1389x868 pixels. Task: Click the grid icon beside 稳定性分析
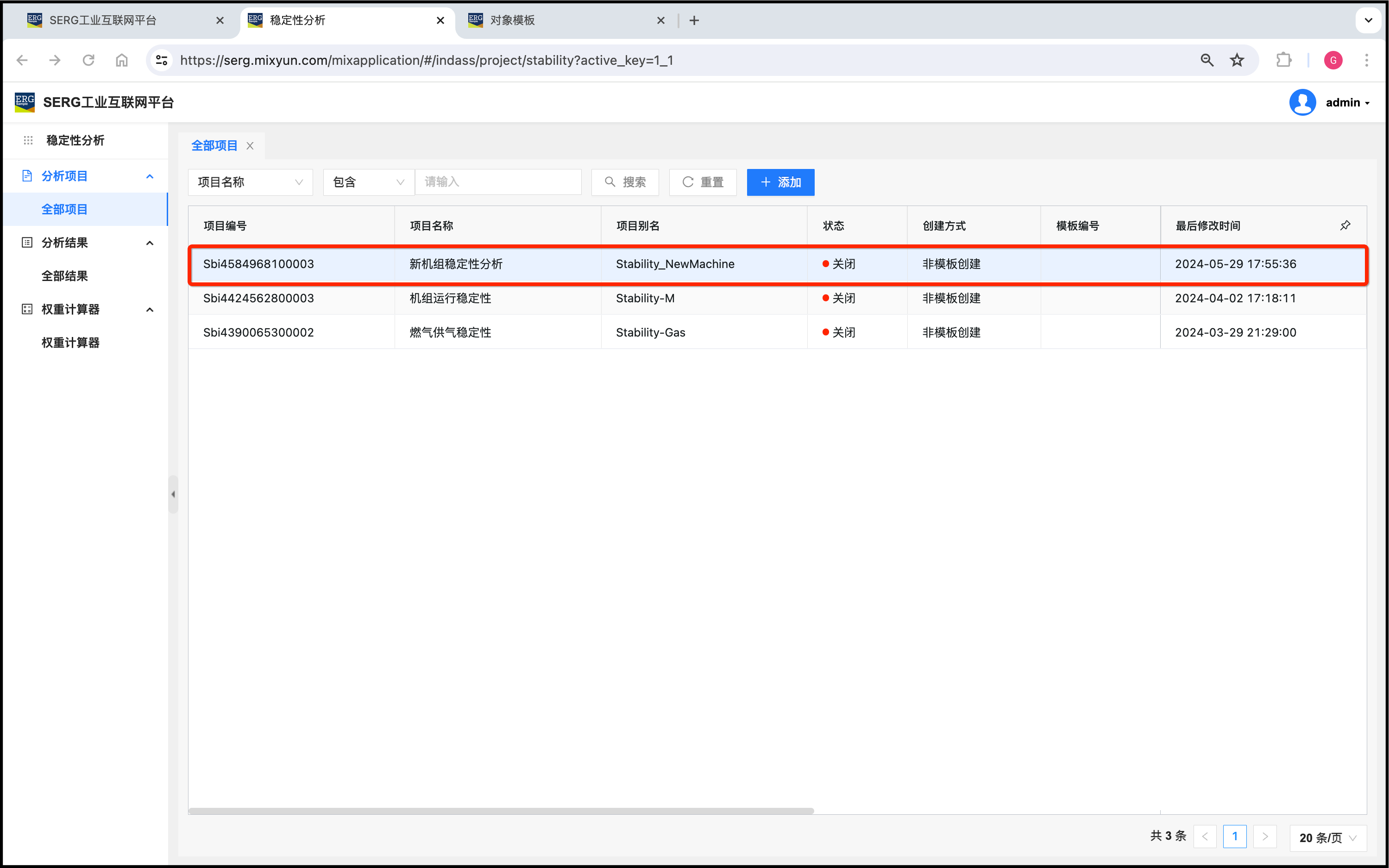click(28, 140)
